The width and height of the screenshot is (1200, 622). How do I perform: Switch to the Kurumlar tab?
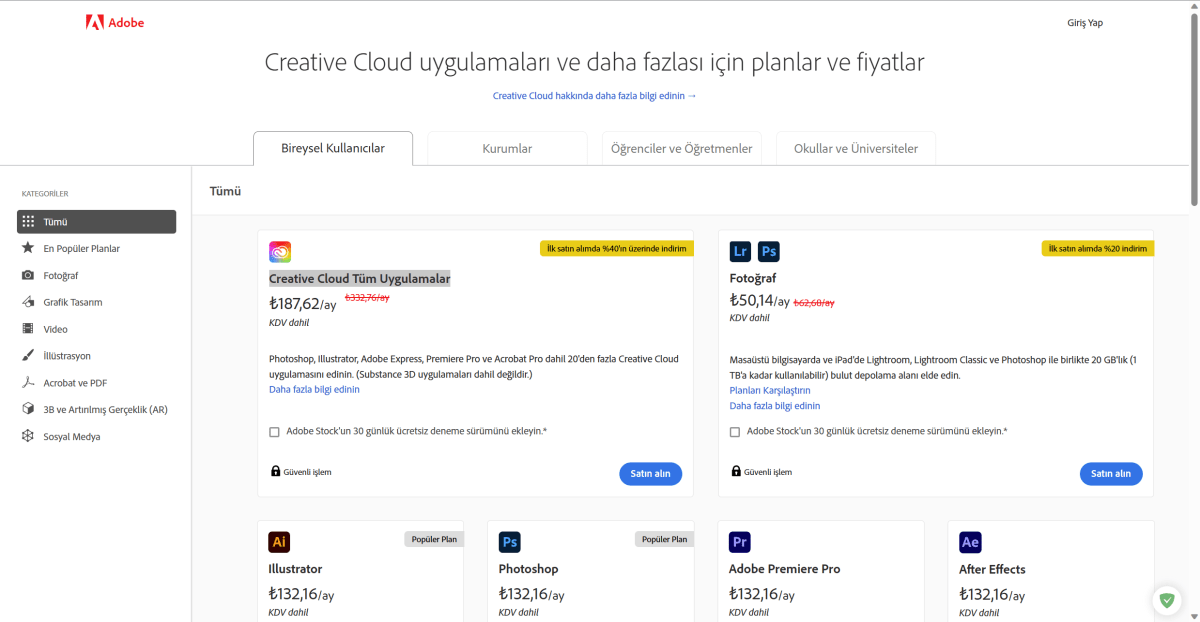pyautogui.click(x=507, y=148)
